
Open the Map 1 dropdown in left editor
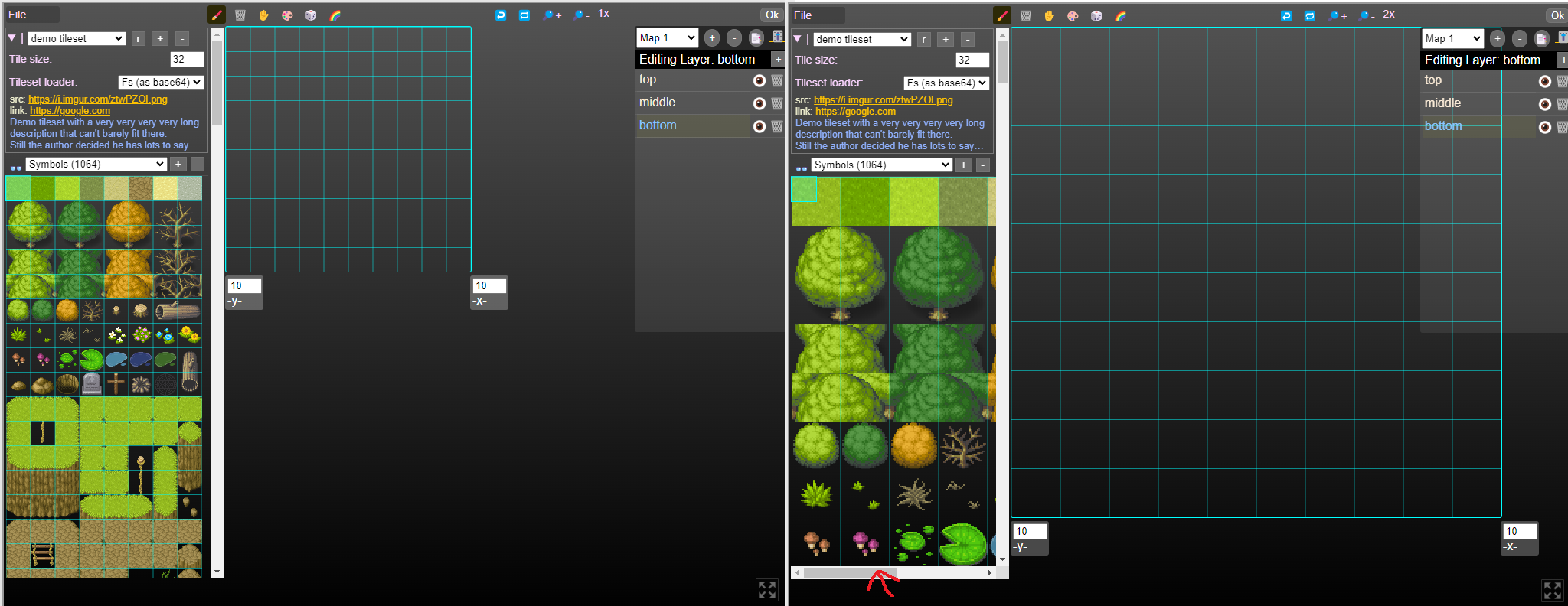[x=667, y=37]
